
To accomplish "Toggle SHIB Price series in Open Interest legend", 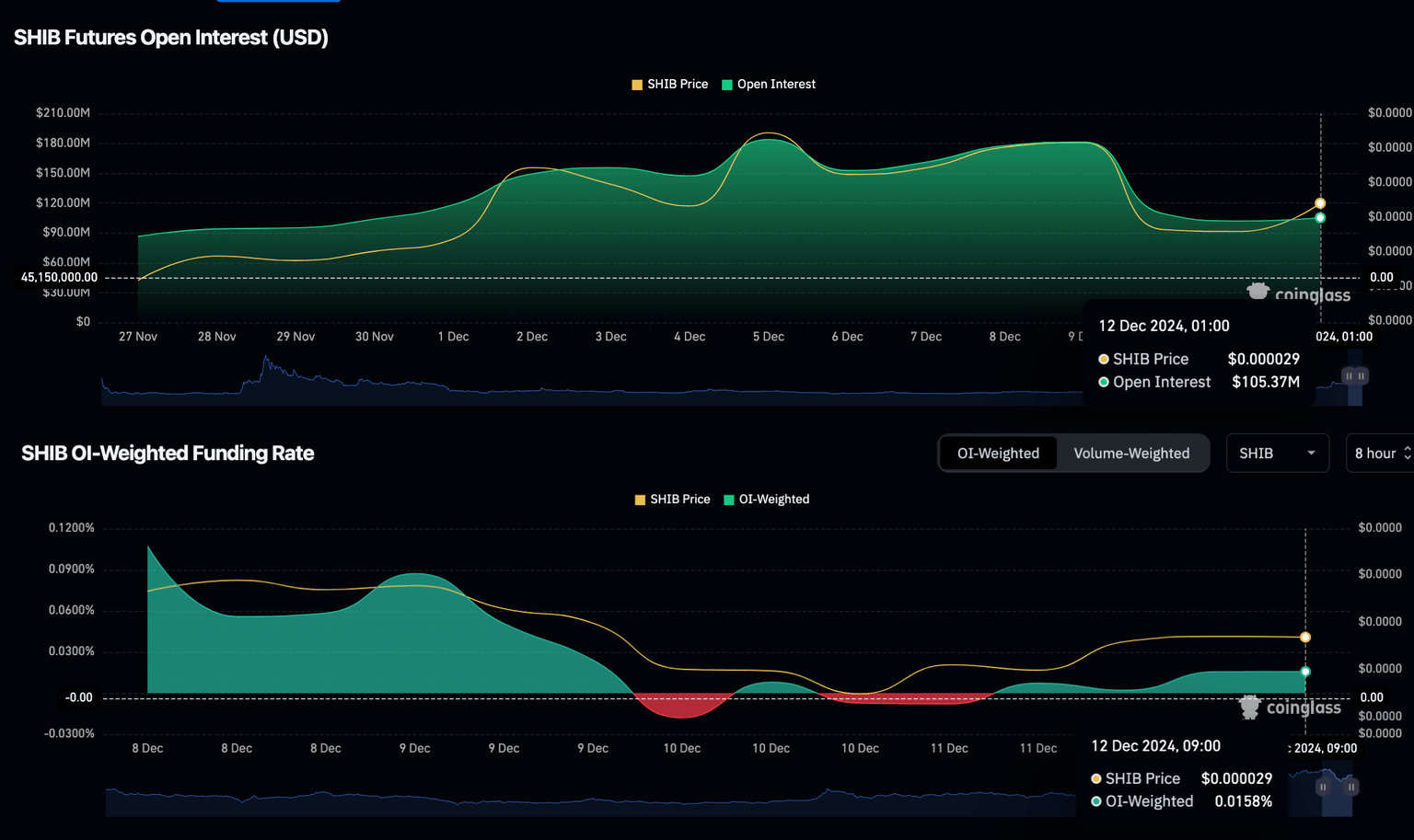I will 670,85.
